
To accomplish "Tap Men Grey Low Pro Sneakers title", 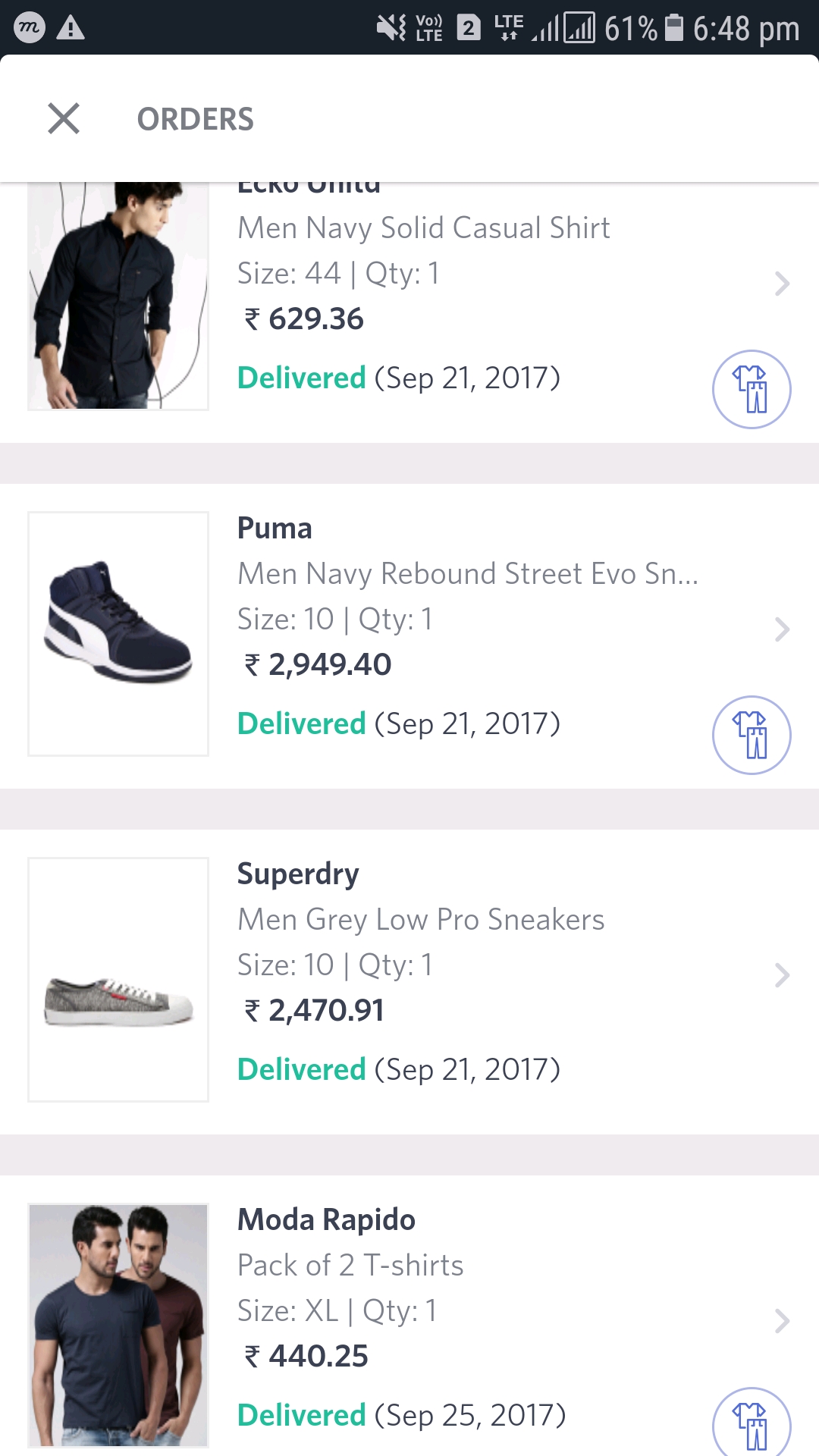I will pos(421,919).
